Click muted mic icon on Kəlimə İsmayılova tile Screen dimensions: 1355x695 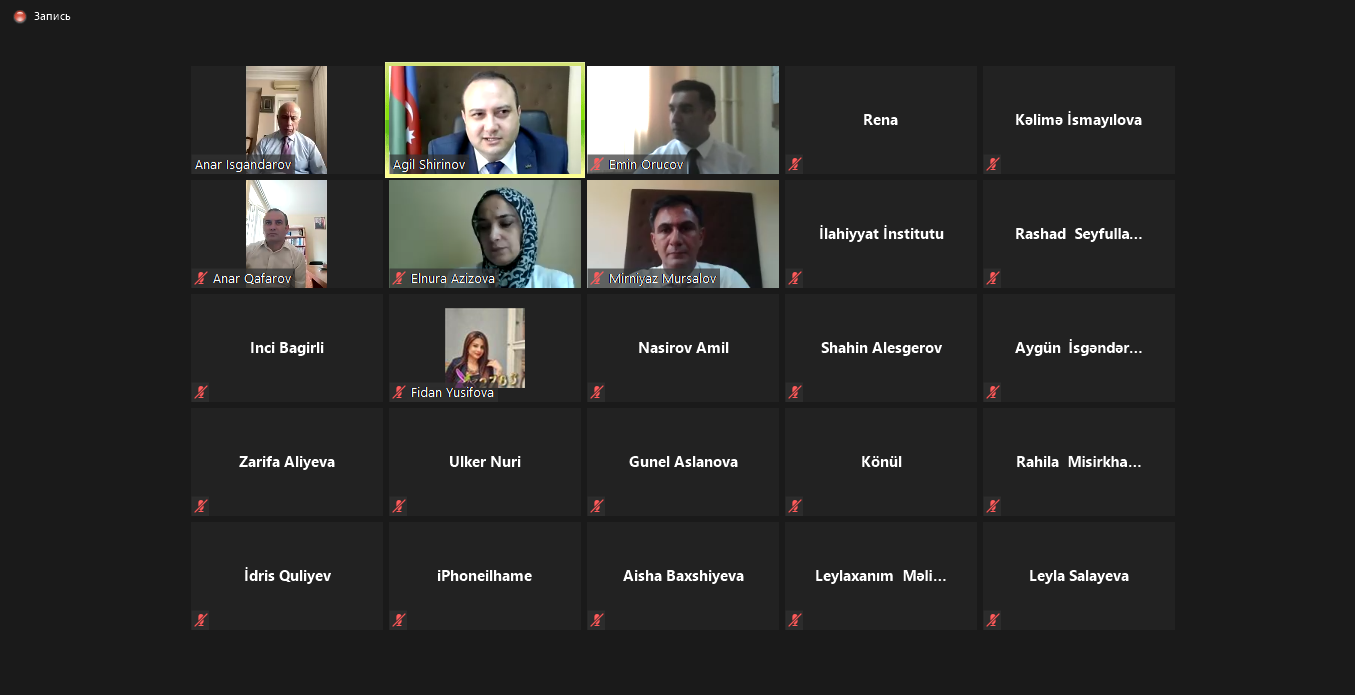[x=993, y=164]
